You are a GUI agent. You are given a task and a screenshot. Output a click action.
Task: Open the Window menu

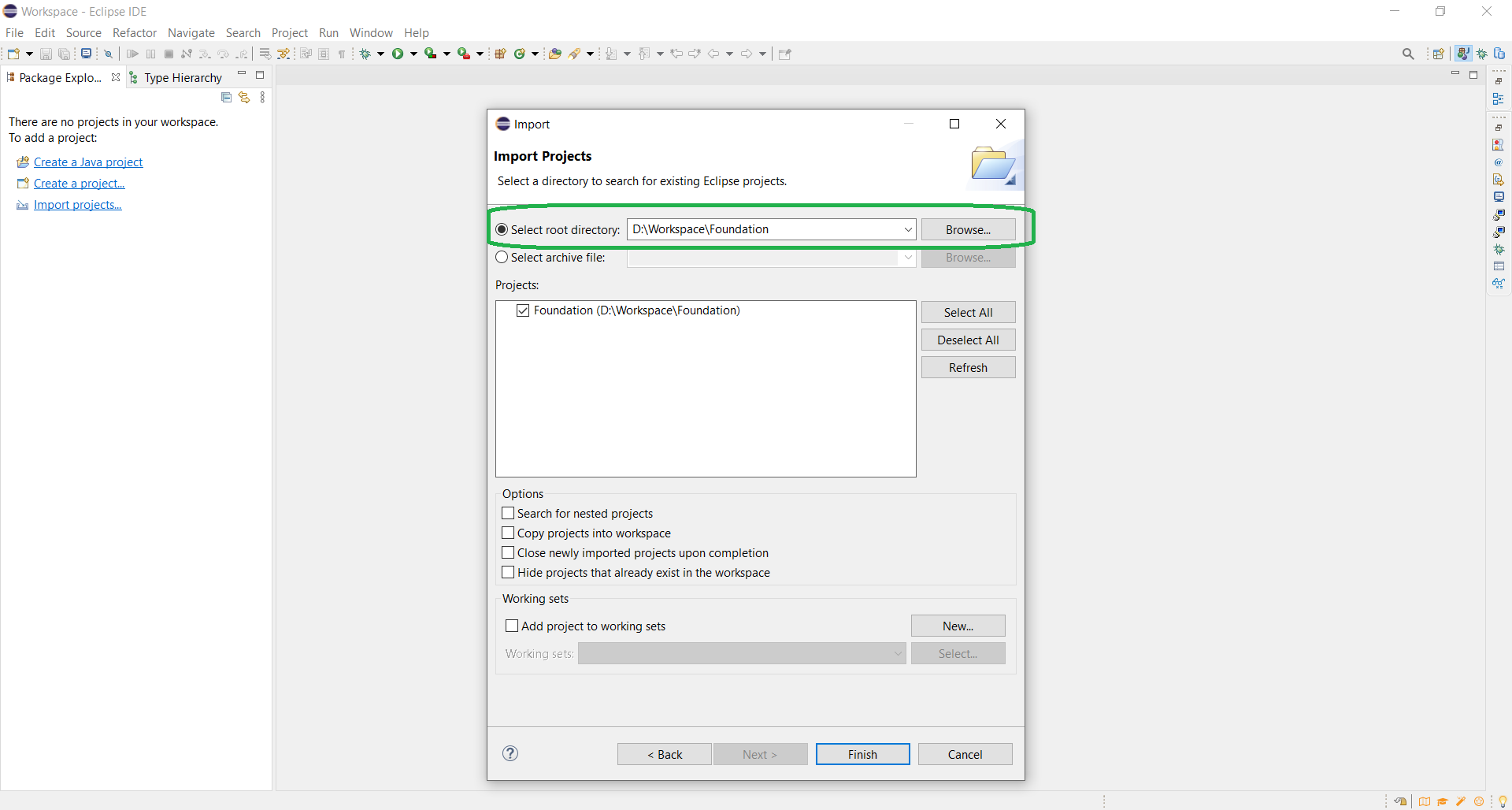coord(371,32)
